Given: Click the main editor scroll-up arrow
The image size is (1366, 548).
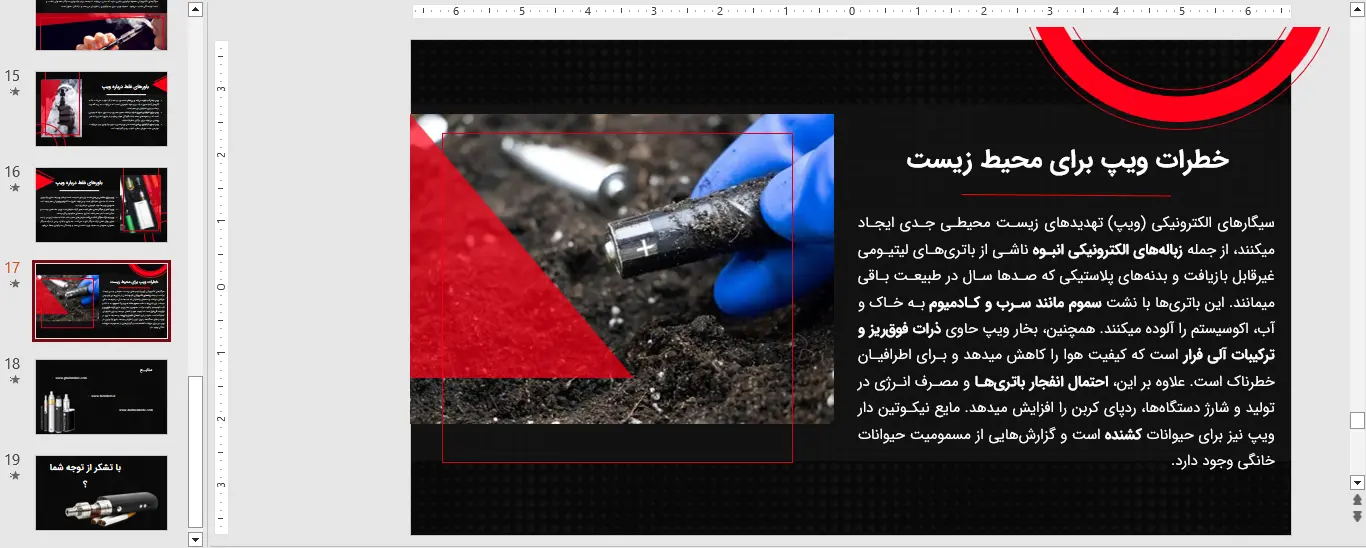Looking at the screenshot, I should (1357, 10).
